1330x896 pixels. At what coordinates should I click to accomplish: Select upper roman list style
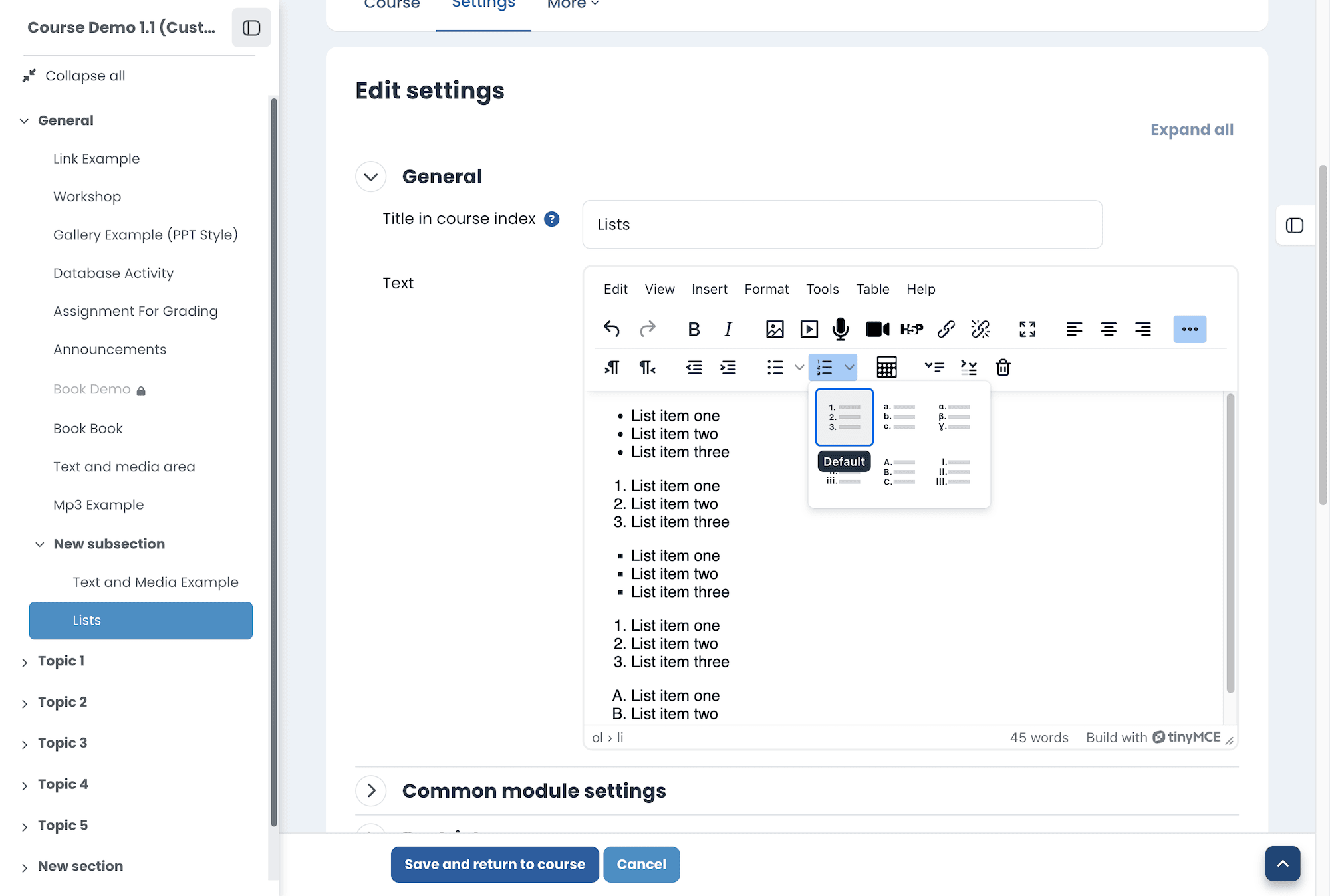click(x=953, y=471)
